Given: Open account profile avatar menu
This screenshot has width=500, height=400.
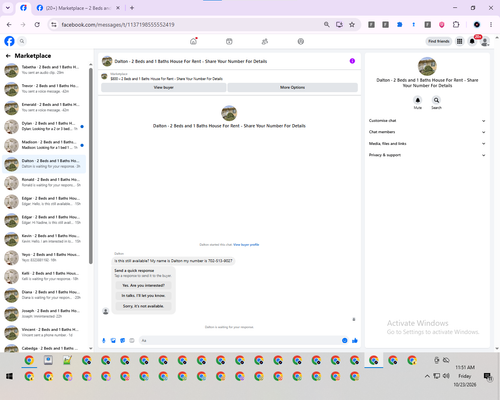Looking at the screenshot, I should point(485,42).
